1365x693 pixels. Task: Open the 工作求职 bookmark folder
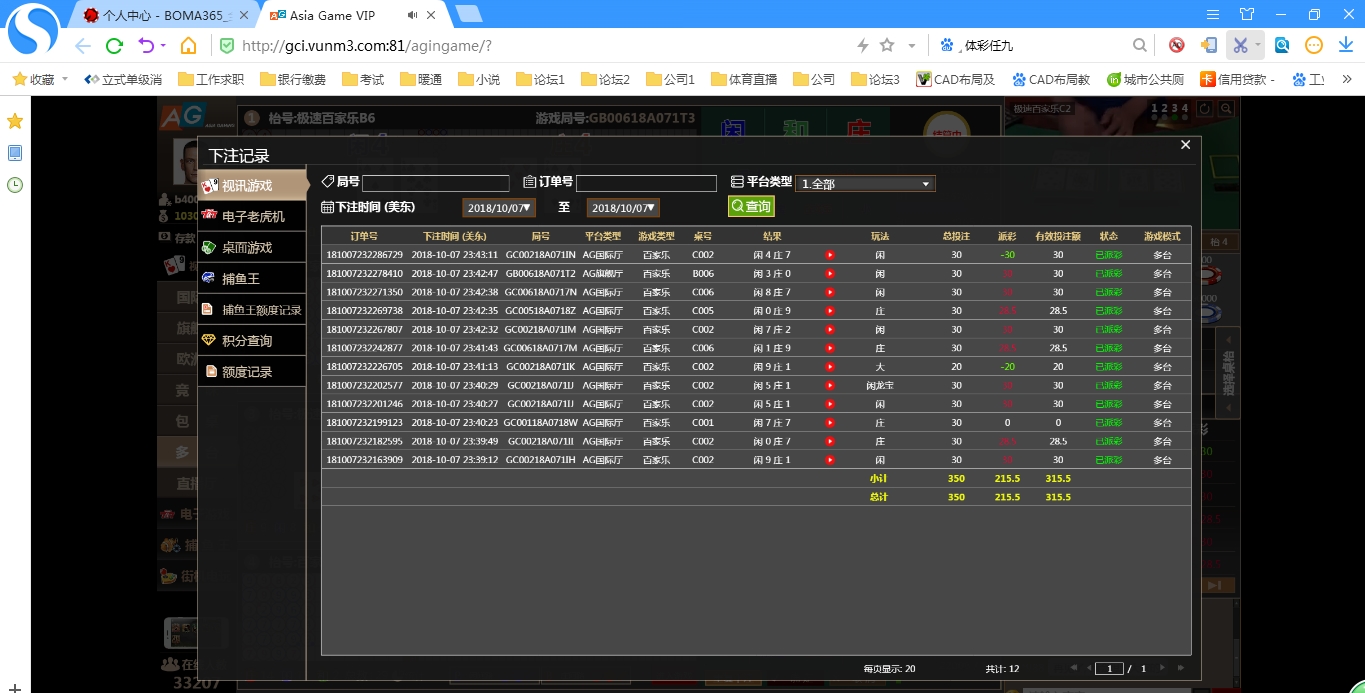211,79
